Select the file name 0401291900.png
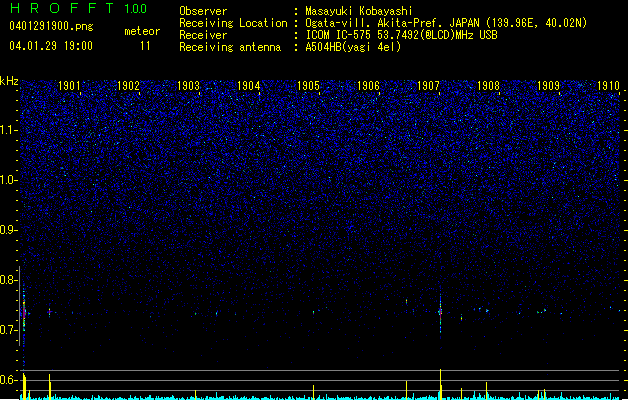Screen dimensions: 629x400 pos(51,27)
